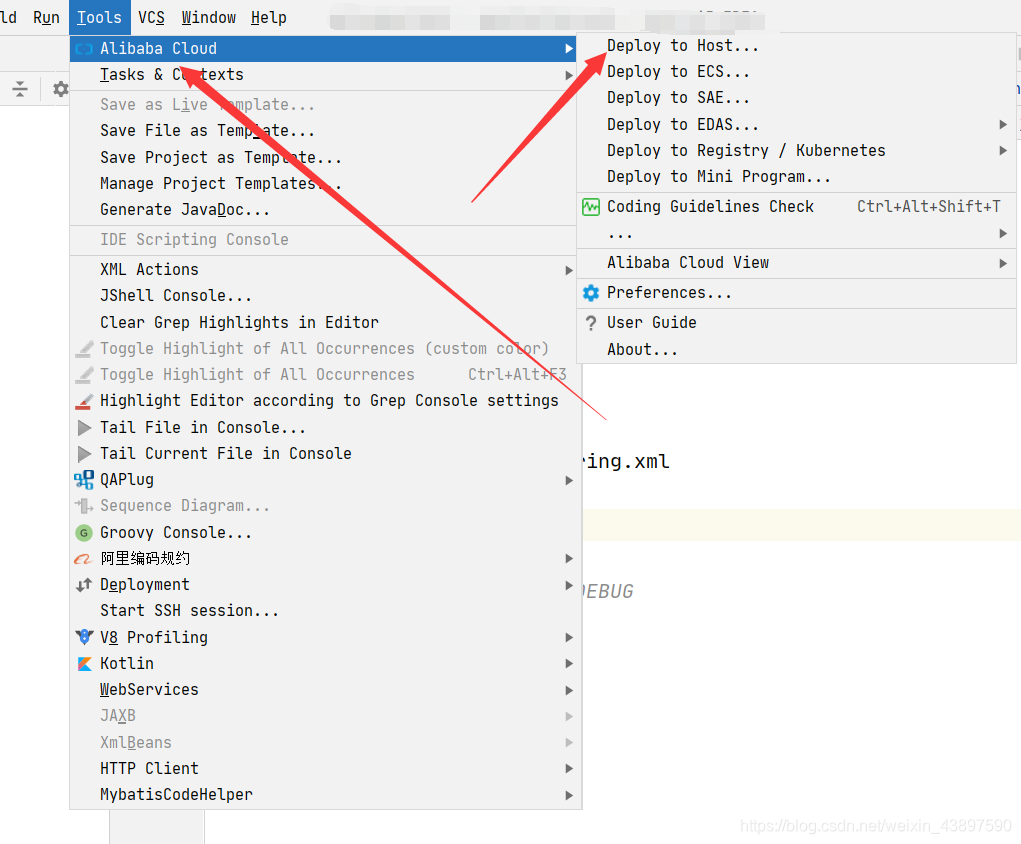Open the 阿里编码规约 submenu

pyautogui.click(x=325, y=559)
